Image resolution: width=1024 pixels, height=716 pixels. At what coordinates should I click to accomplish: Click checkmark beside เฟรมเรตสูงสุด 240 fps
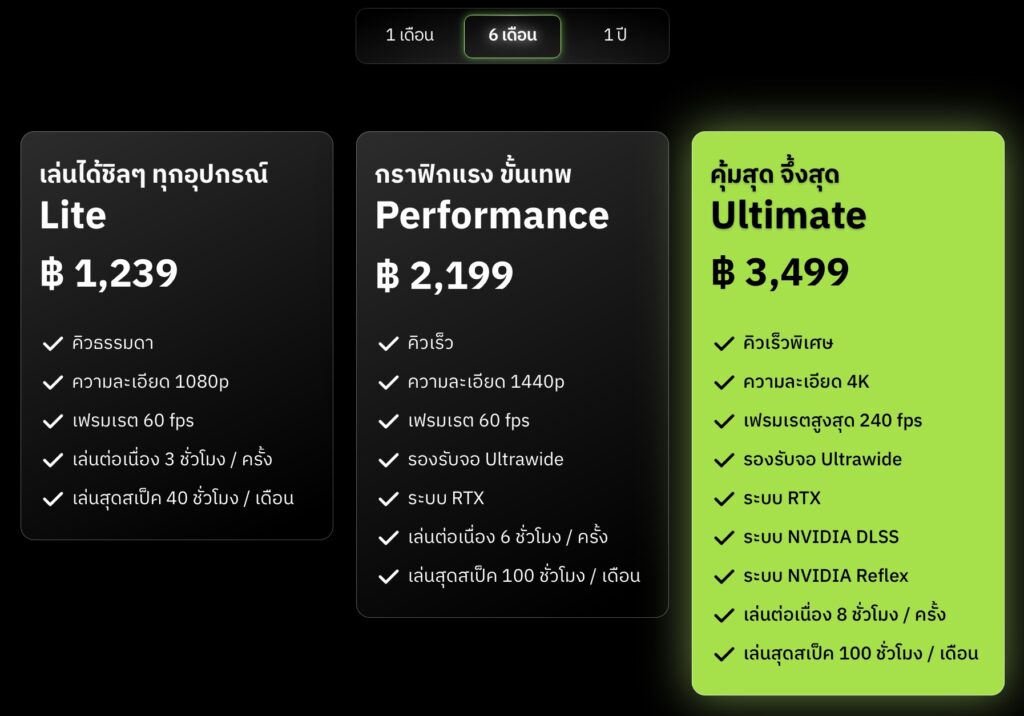pos(724,421)
